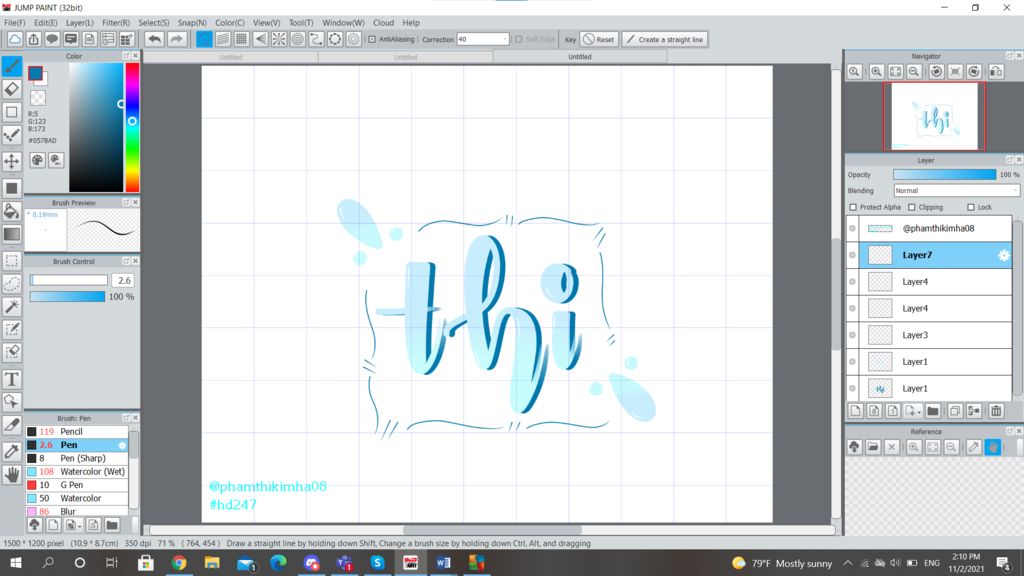Image resolution: width=1024 pixels, height=576 pixels.
Task: Select the Eraser tool
Action: pos(12,89)
